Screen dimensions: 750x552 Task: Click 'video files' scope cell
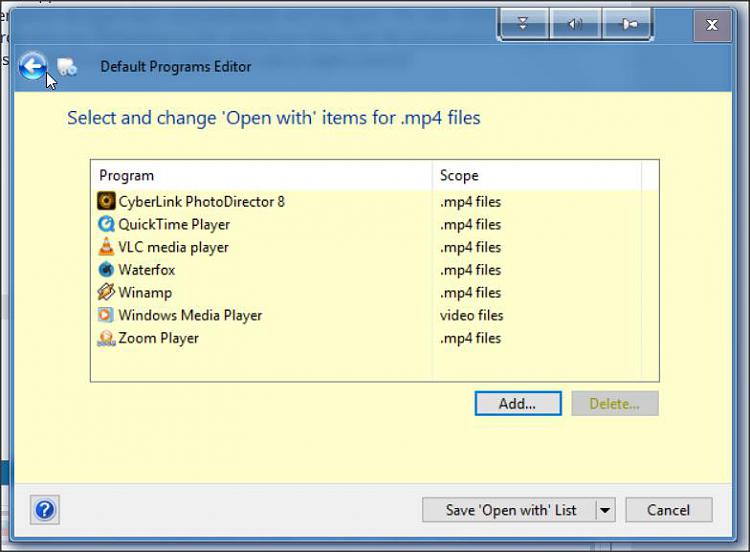pyautogui.click(x=472, y=315)
